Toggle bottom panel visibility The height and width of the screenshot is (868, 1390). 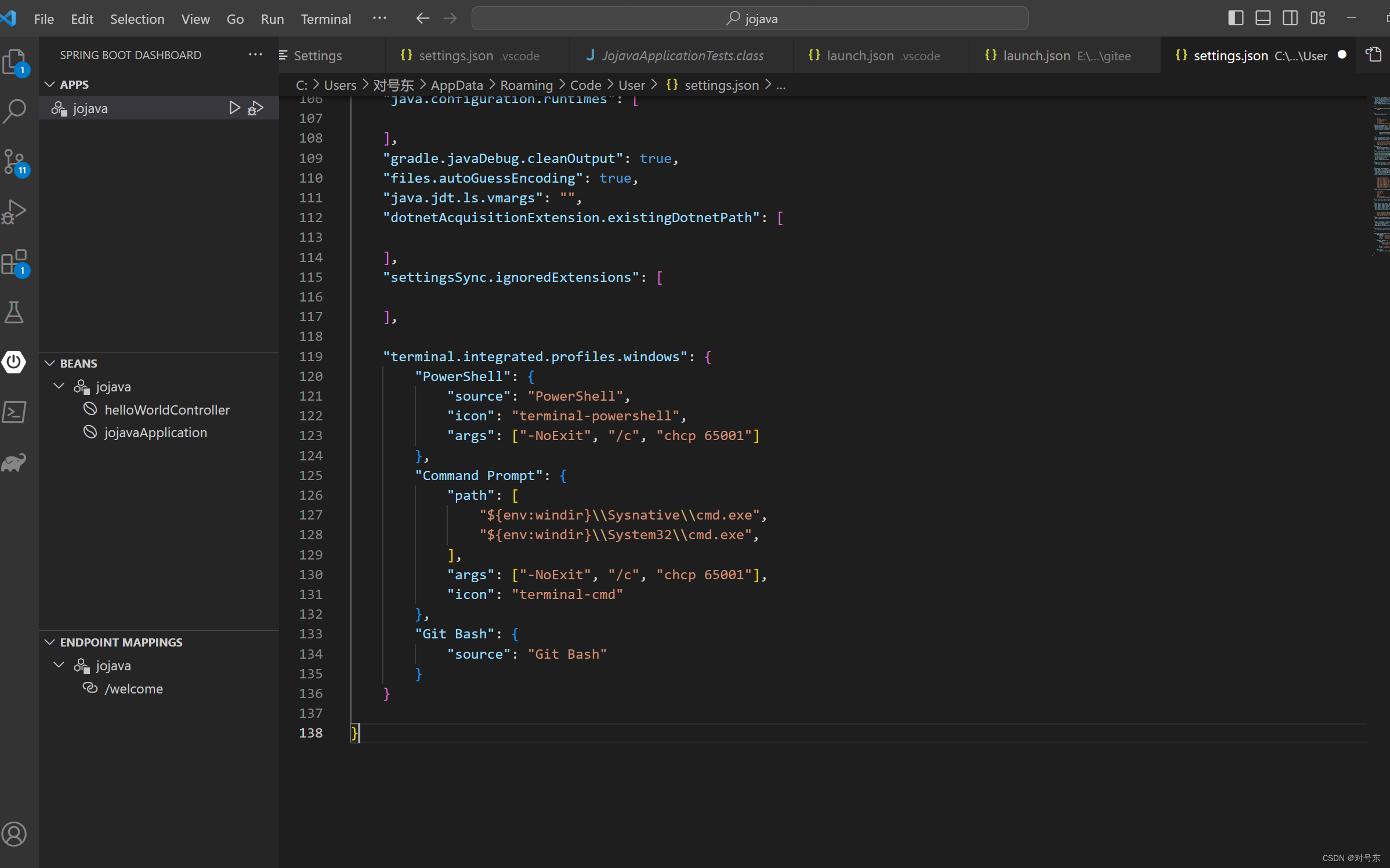coord(1263,18)
